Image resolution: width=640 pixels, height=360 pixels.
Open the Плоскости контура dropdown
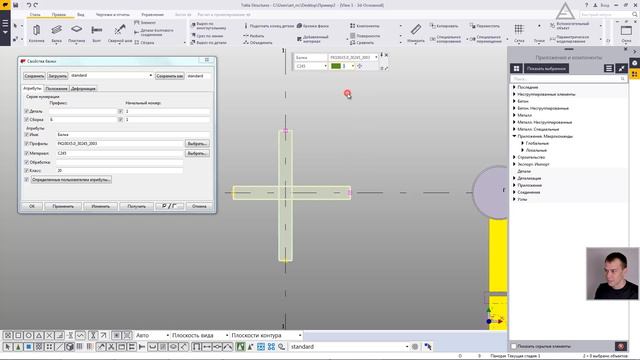[300, 335]
